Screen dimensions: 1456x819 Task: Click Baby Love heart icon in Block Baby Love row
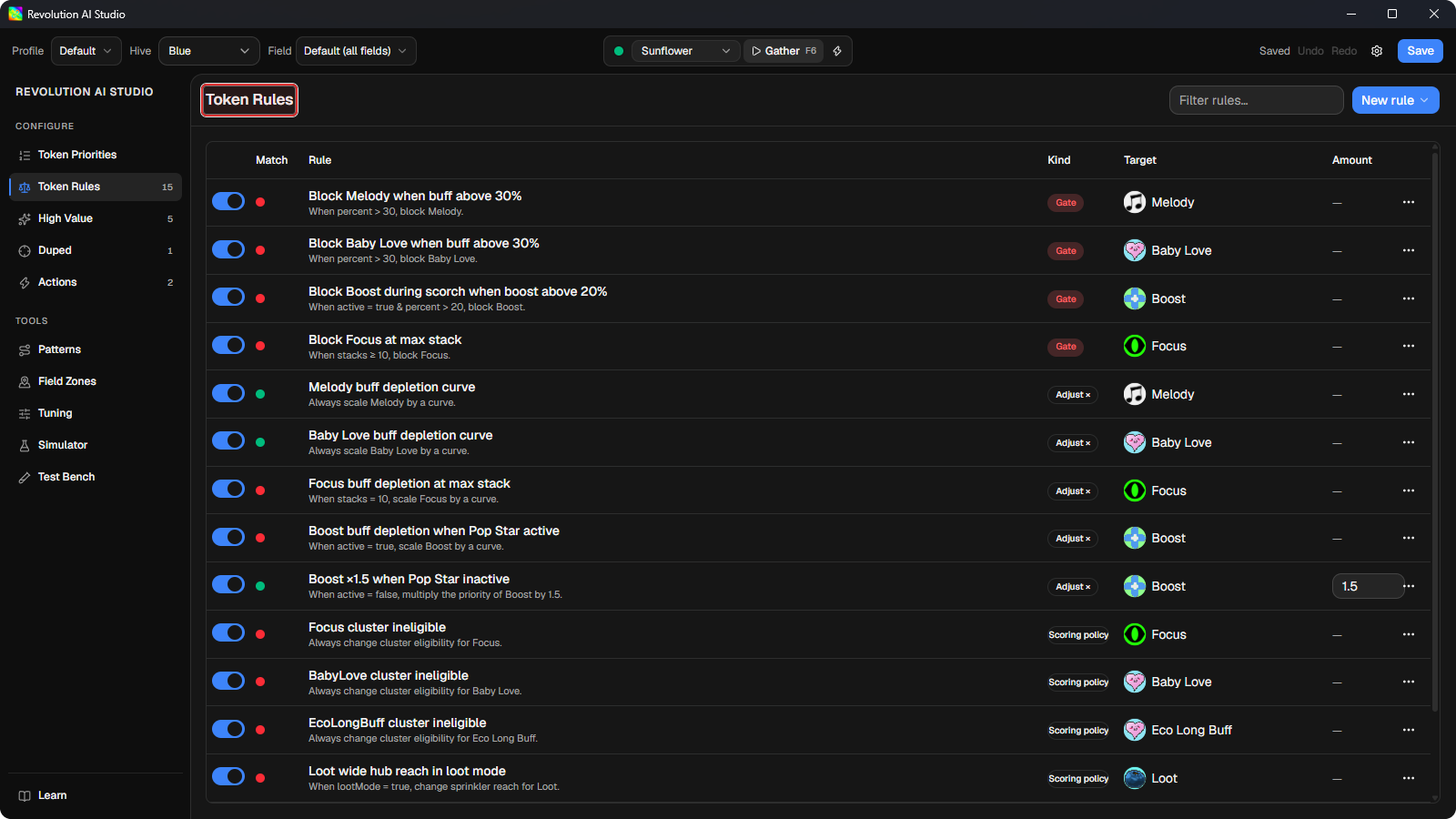point(1134,250)
